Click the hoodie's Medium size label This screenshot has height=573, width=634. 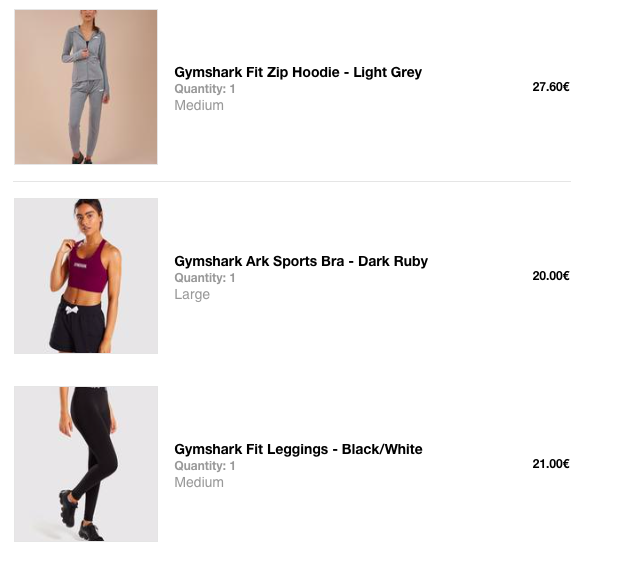(199, 106)
